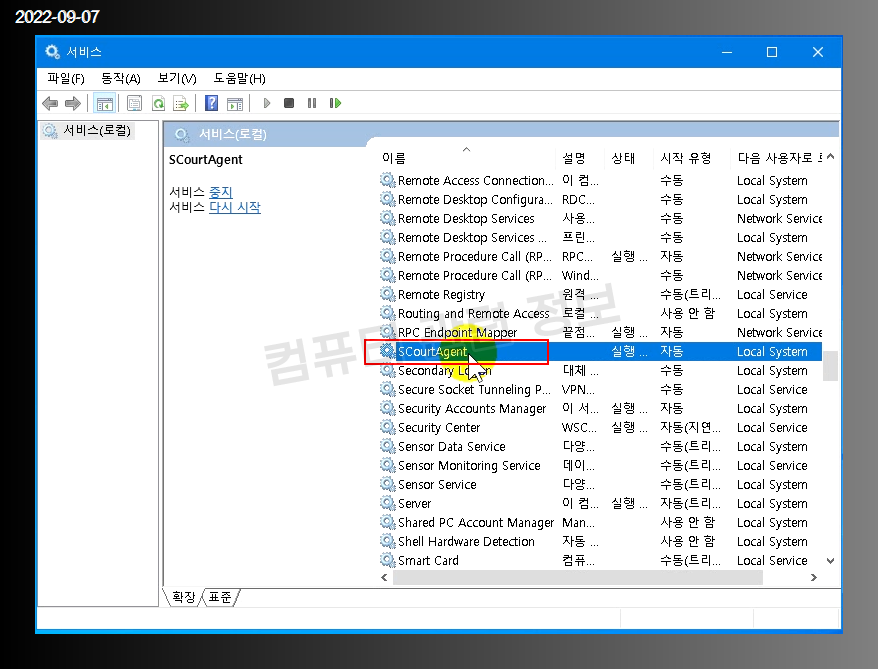The width and height of the screenshot is (878, 669).
Task: Select the SCourtAgent service row
Action: [x=600, y=351]
